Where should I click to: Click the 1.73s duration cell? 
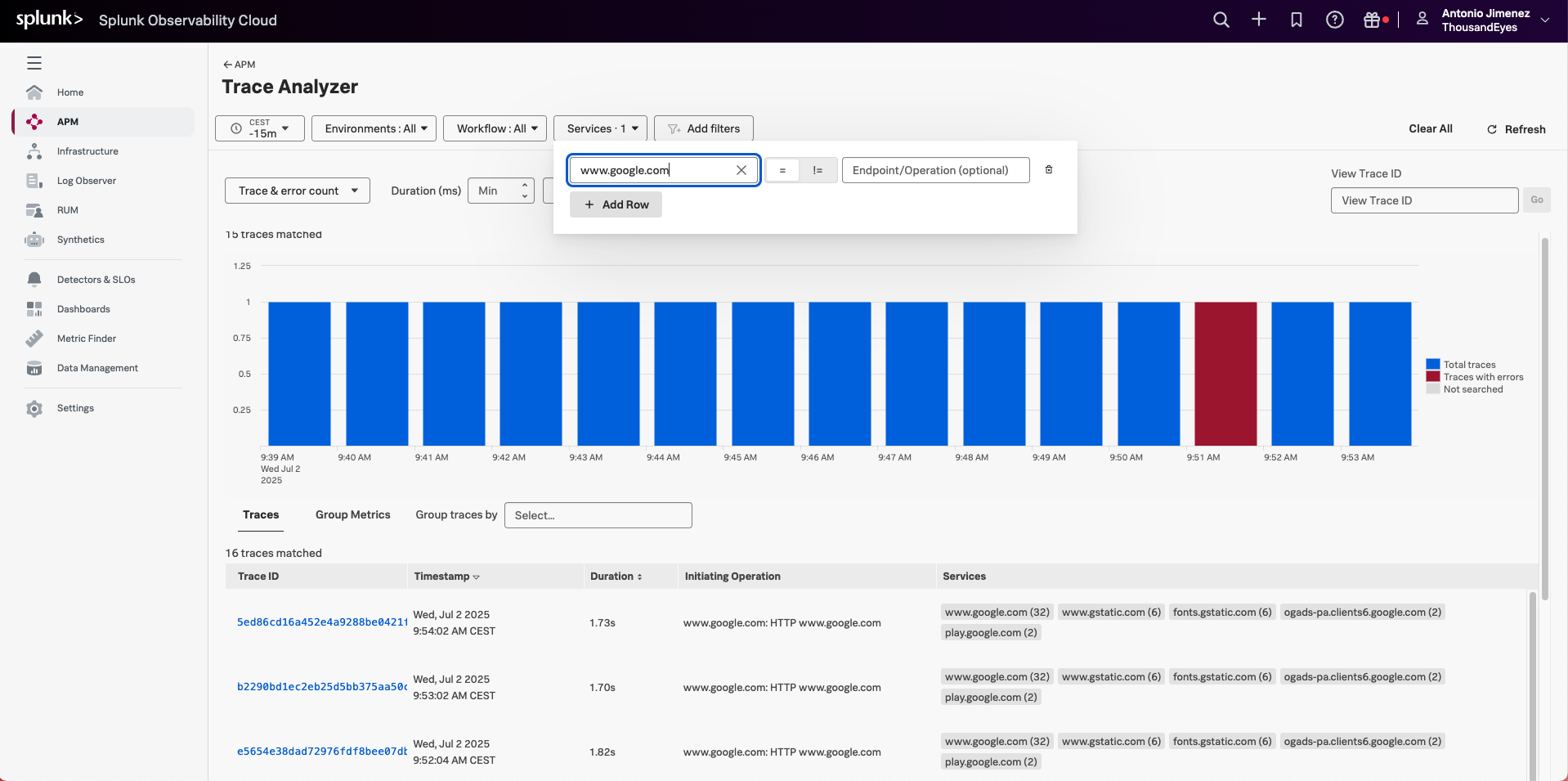603,623
